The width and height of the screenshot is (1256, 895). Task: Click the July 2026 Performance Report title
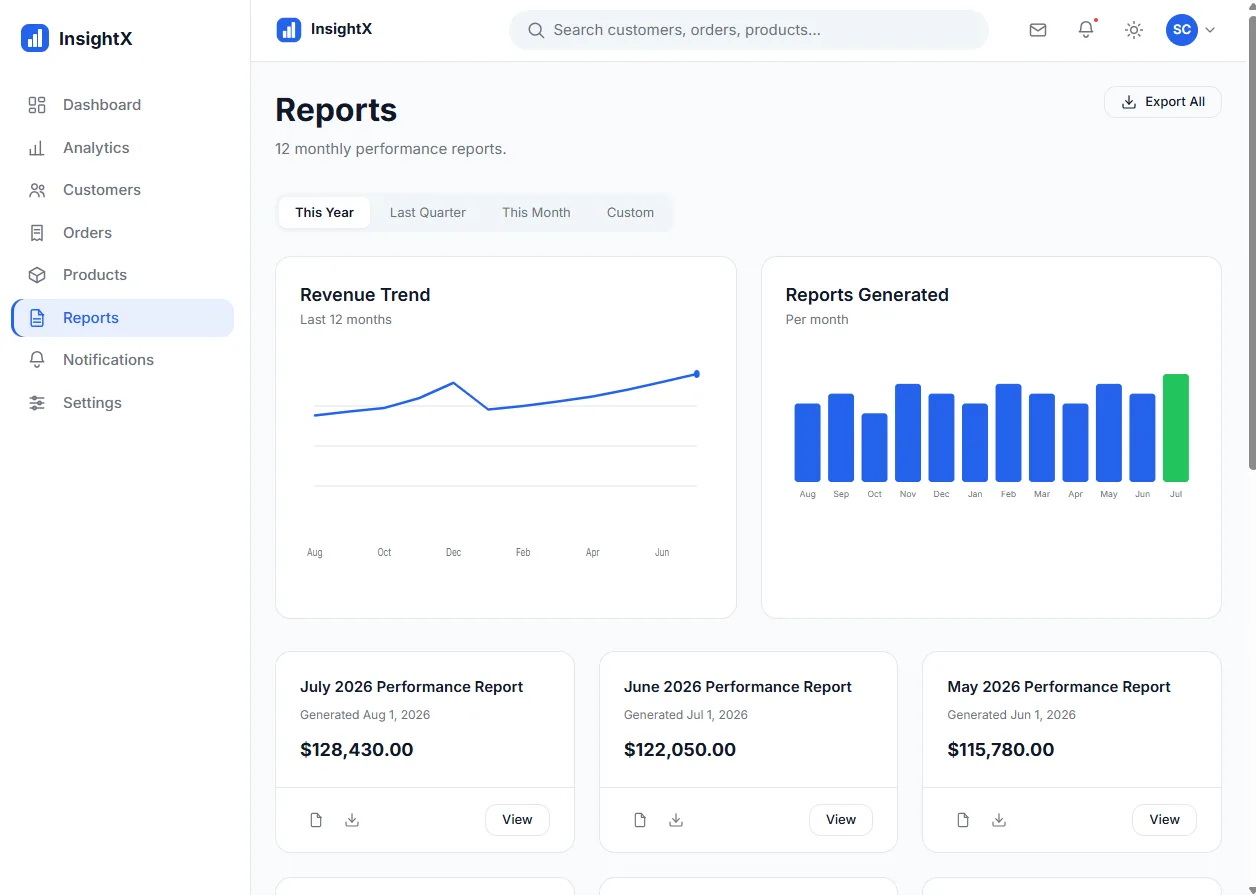click(x=411, y=687)
